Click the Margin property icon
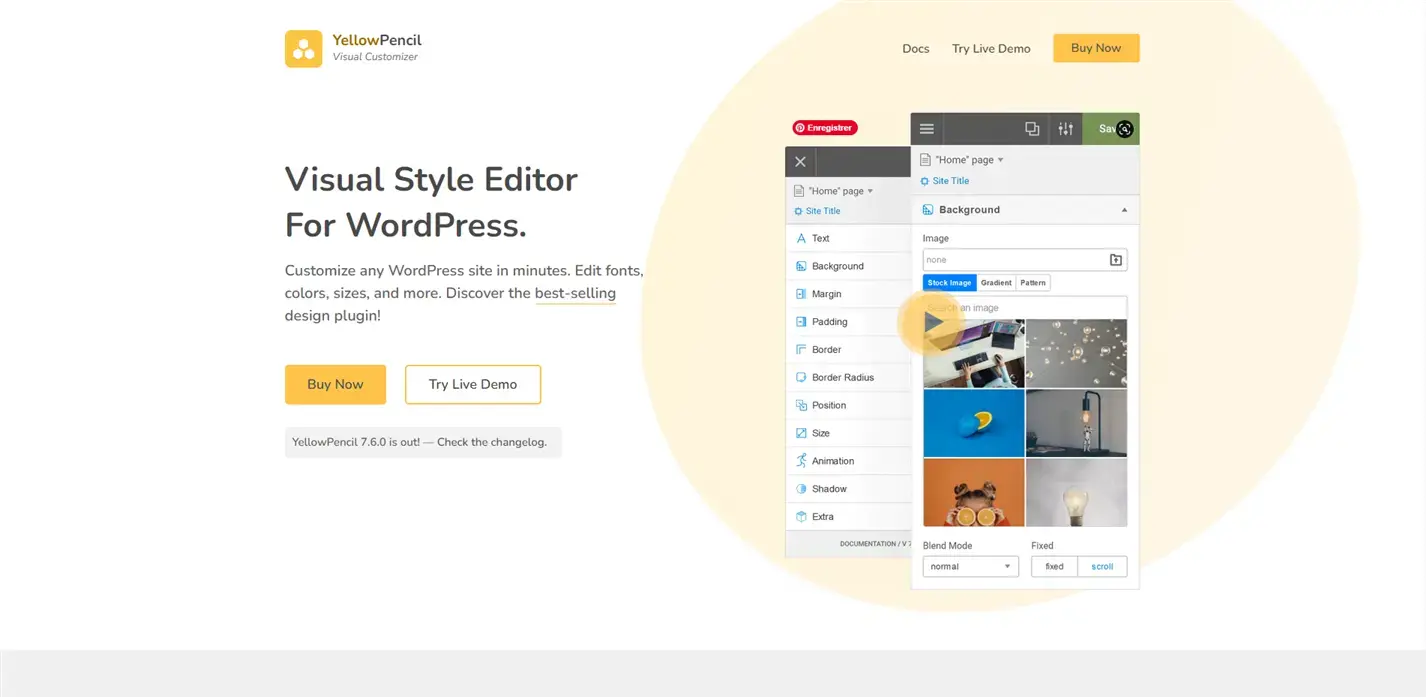The image size is (1426, 697). click(801, 294)
